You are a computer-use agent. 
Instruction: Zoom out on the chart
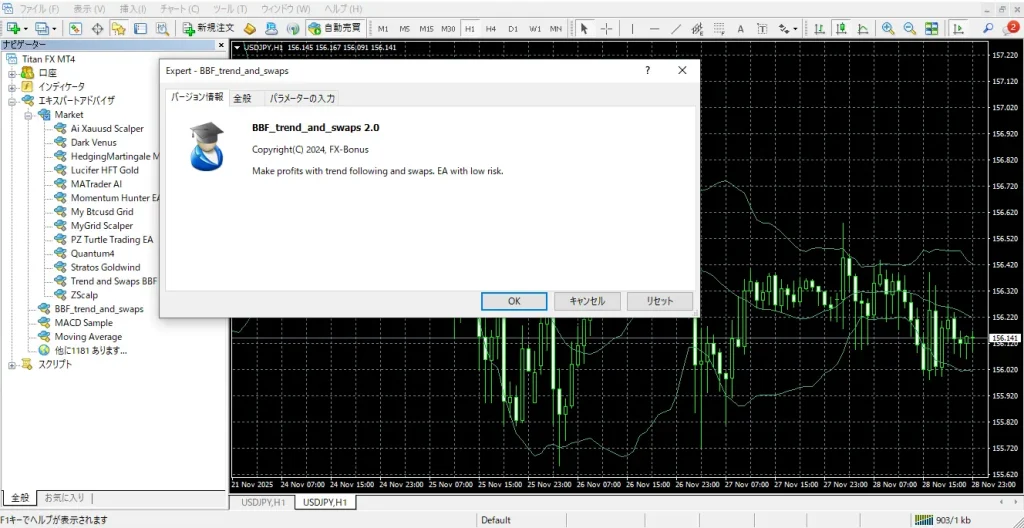click(909, 28)
